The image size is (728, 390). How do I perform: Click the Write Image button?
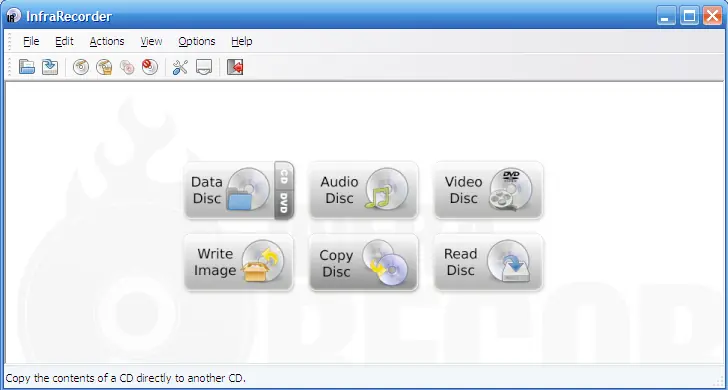(239, 262)
